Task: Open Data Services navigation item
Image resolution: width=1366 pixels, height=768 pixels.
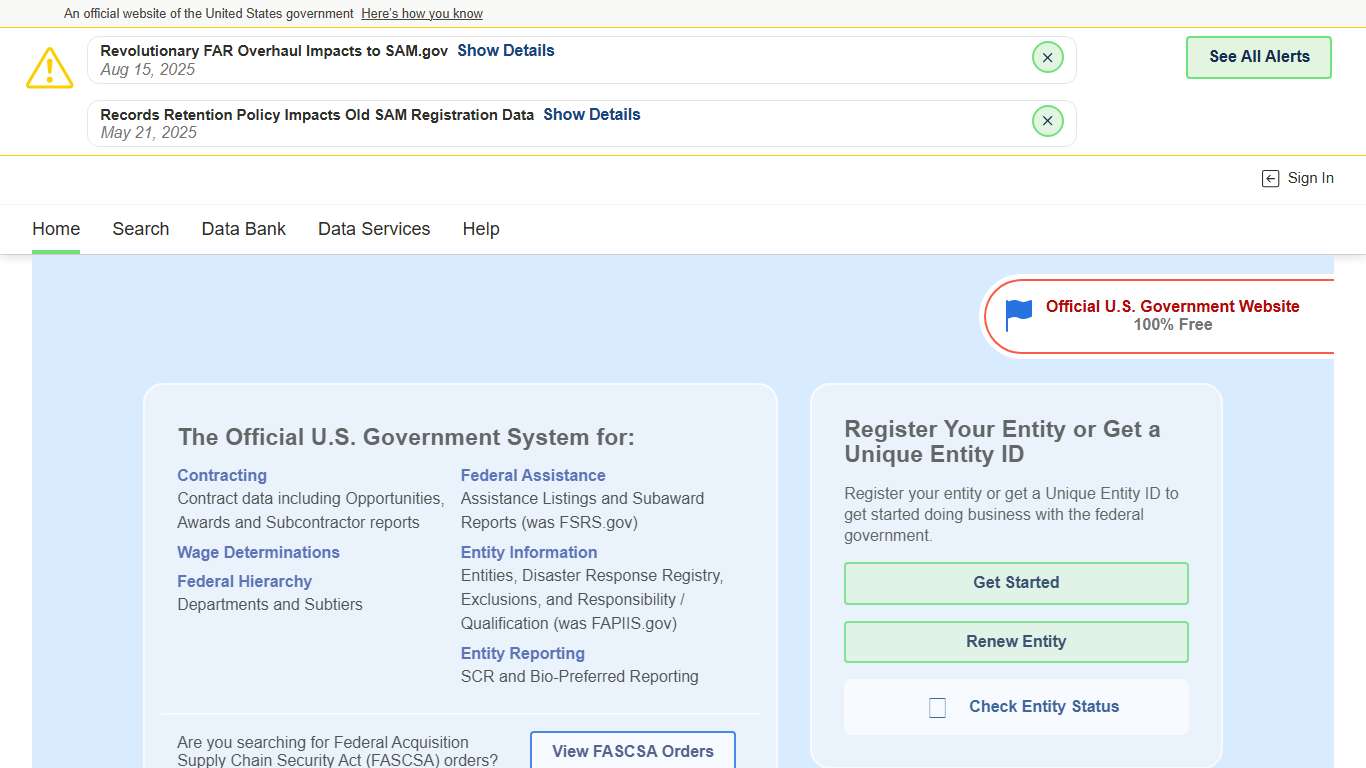Action: 373,229
